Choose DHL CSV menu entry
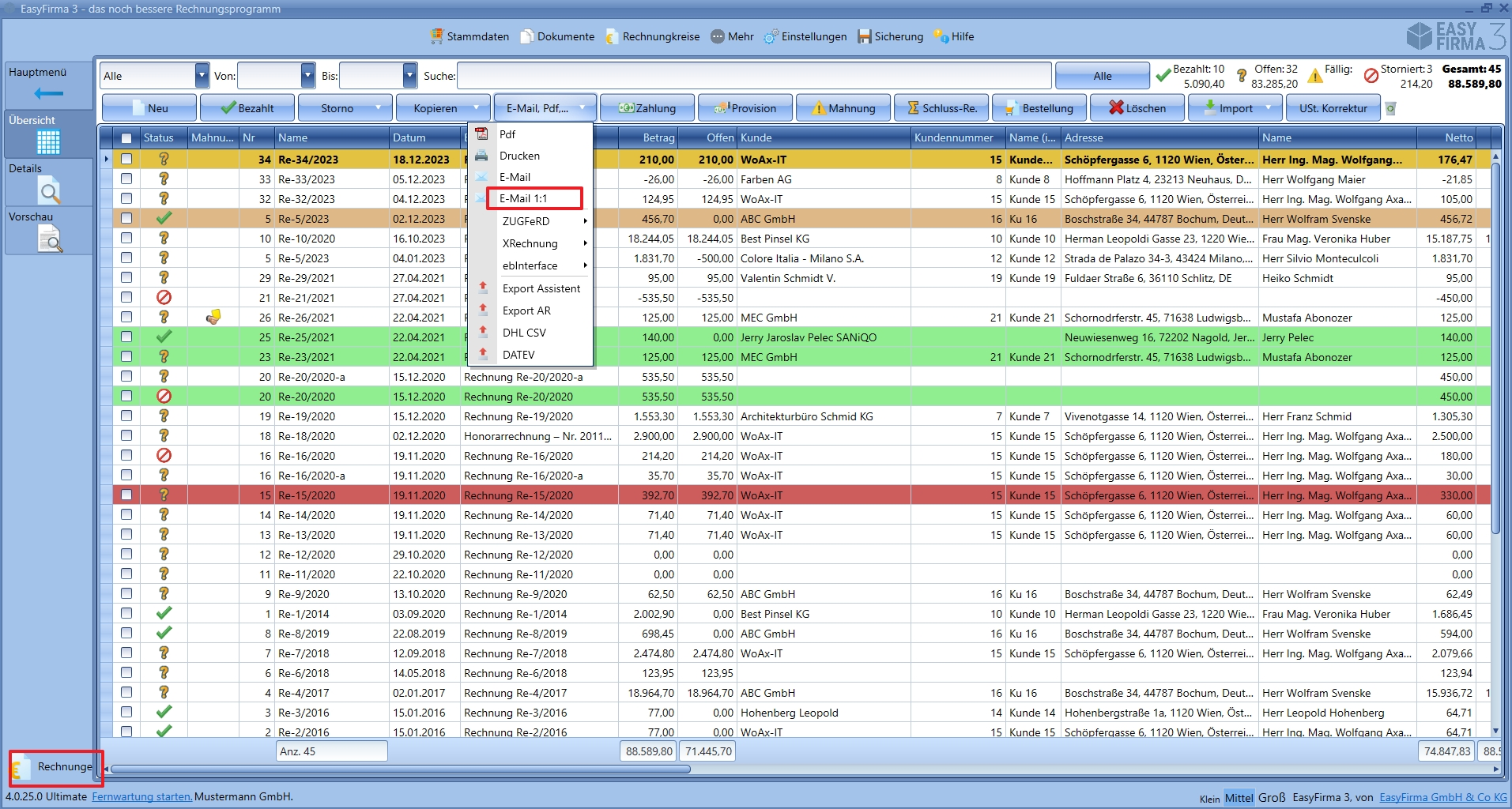The width and height of the screenshot is (1512, 809). point(530,333)
